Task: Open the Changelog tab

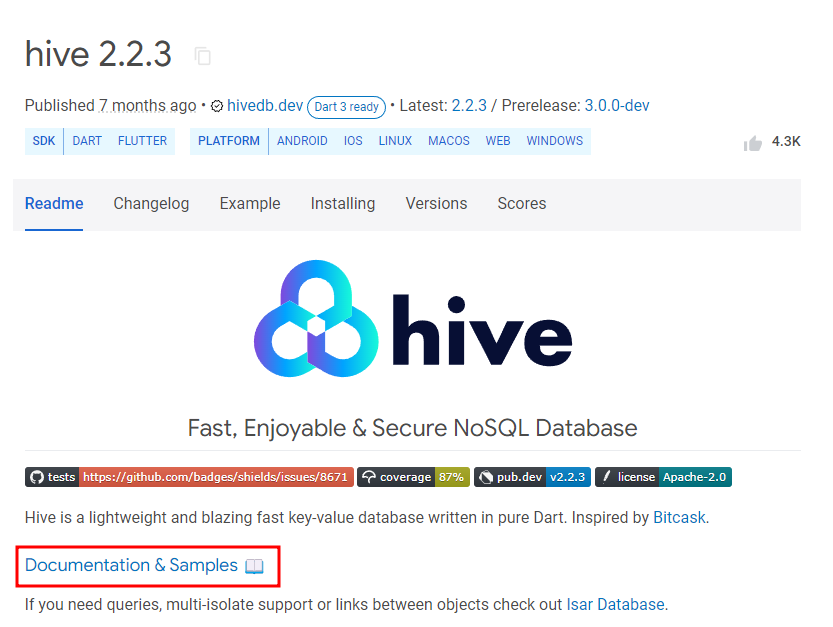Action: [x=151, y=204]
